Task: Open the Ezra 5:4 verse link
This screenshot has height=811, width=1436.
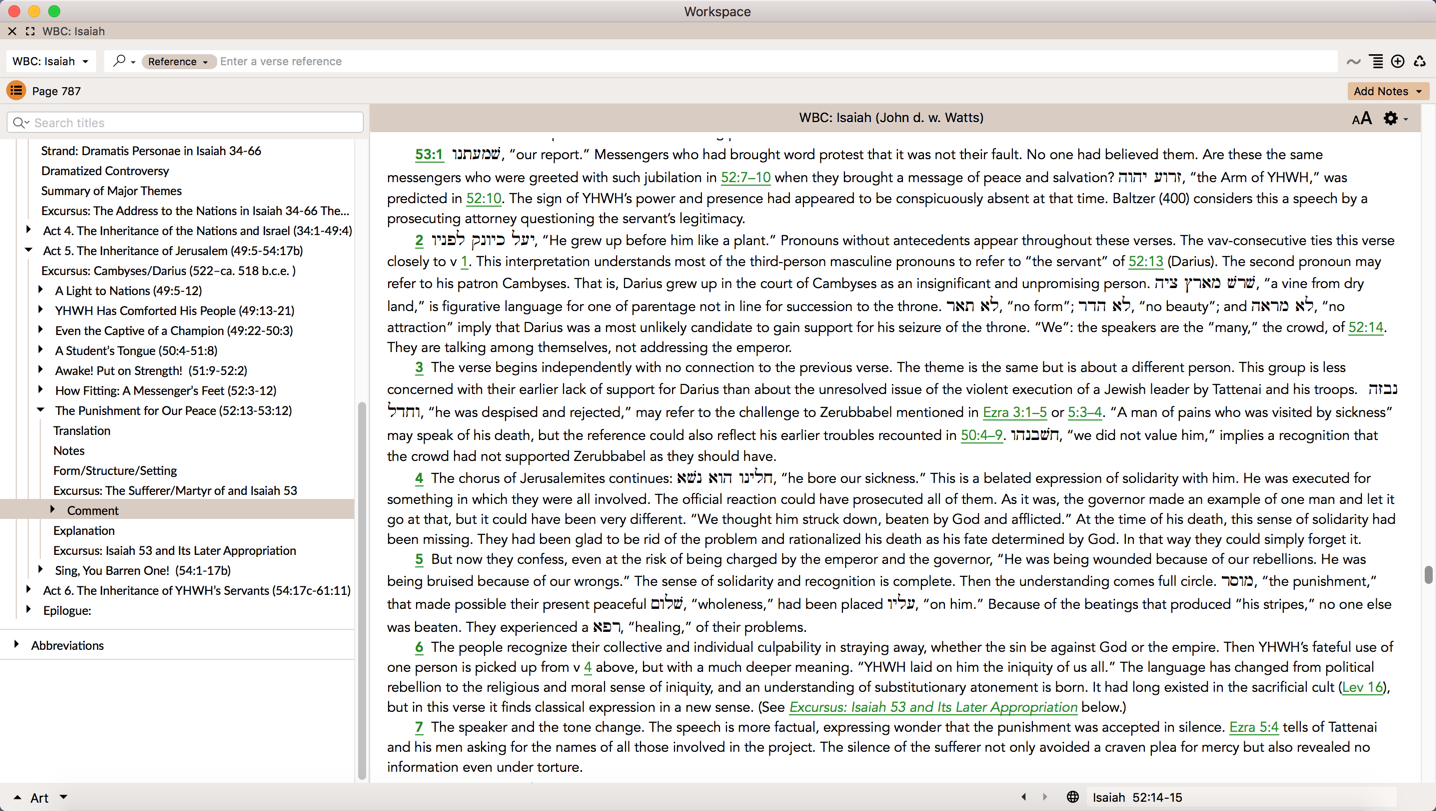Action: click(1253, 727)
